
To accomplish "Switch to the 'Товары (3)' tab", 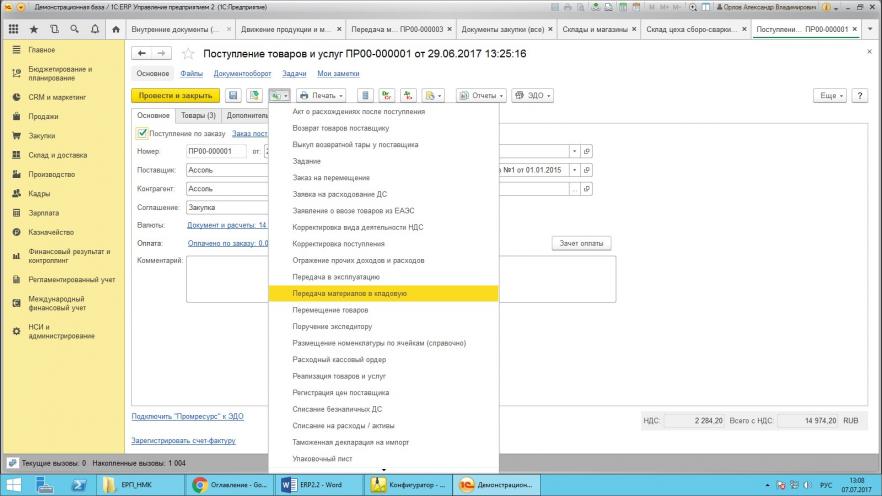I will (x=198, y=115).
